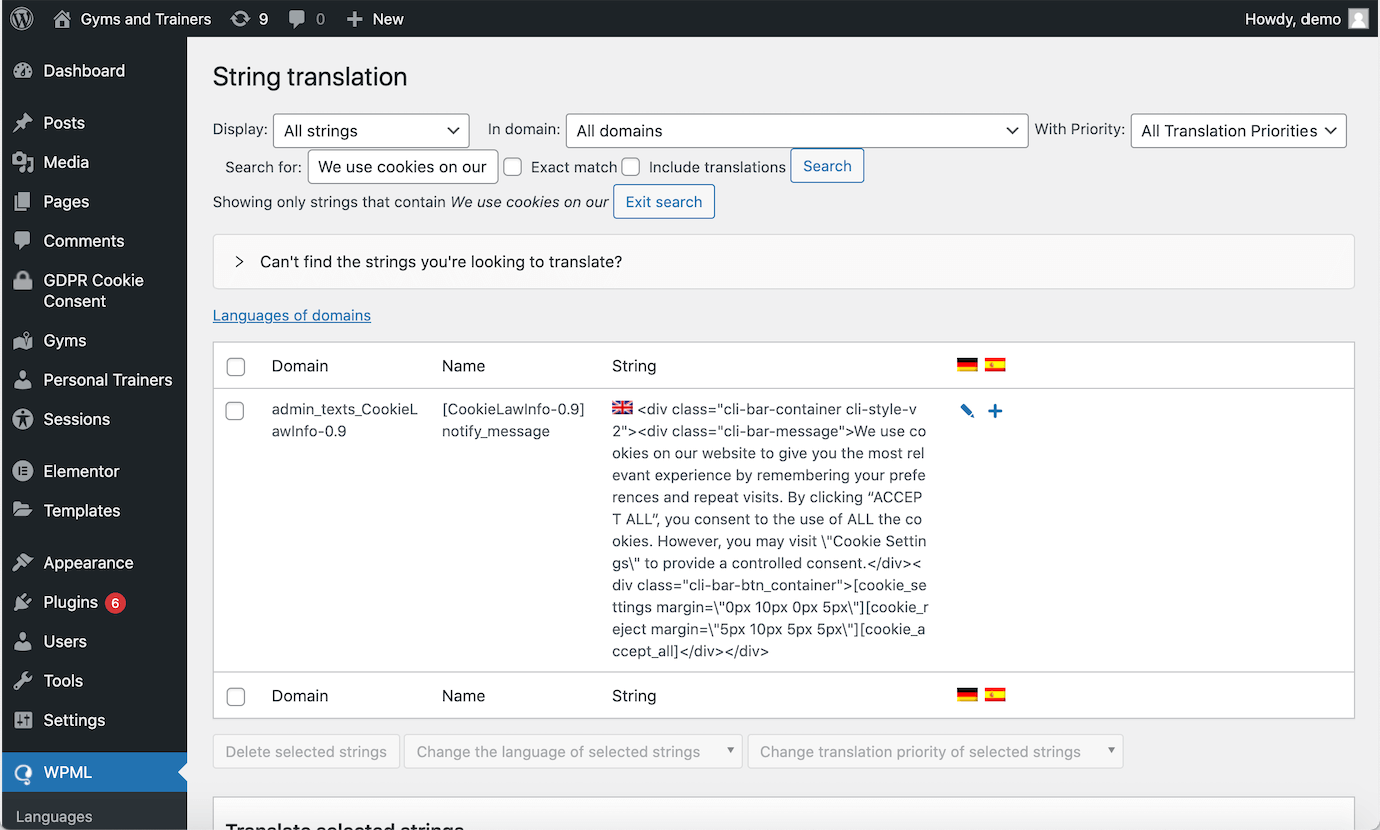This screenshot has width=1380, height=830.
Task: Click the Spanish flag column header
Action: tap(995, 364)
